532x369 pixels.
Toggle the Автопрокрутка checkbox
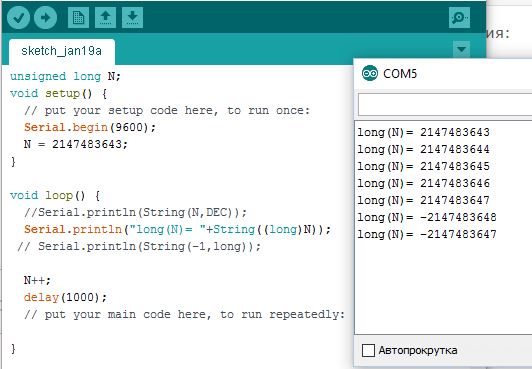click(x=368, y=350)
